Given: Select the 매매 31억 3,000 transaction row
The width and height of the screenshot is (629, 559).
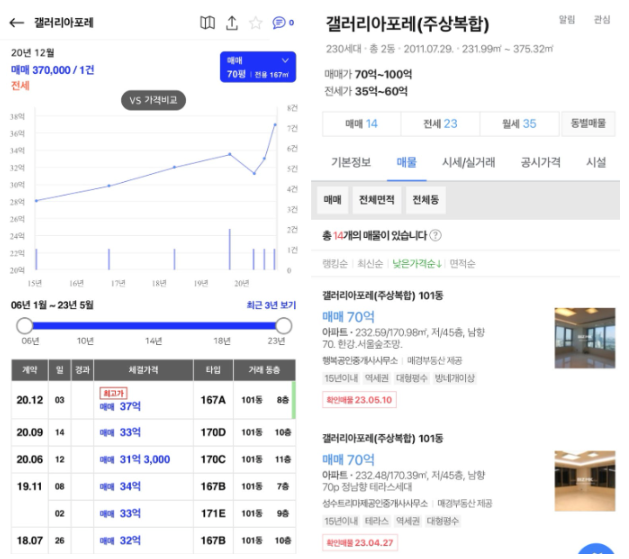Looking at the screenshot, I should pos(154,460).
